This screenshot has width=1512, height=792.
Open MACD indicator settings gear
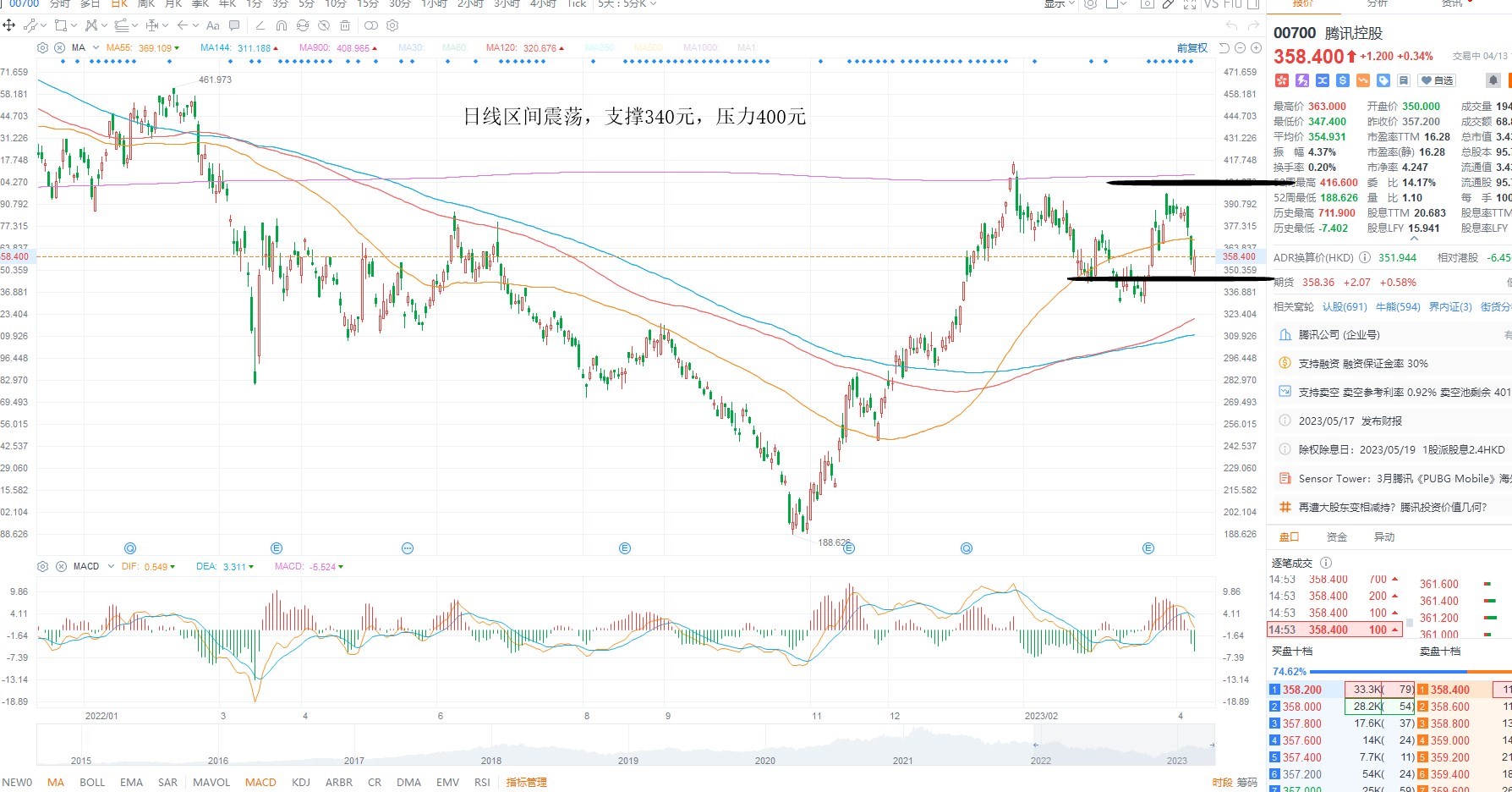pos(43,566)
